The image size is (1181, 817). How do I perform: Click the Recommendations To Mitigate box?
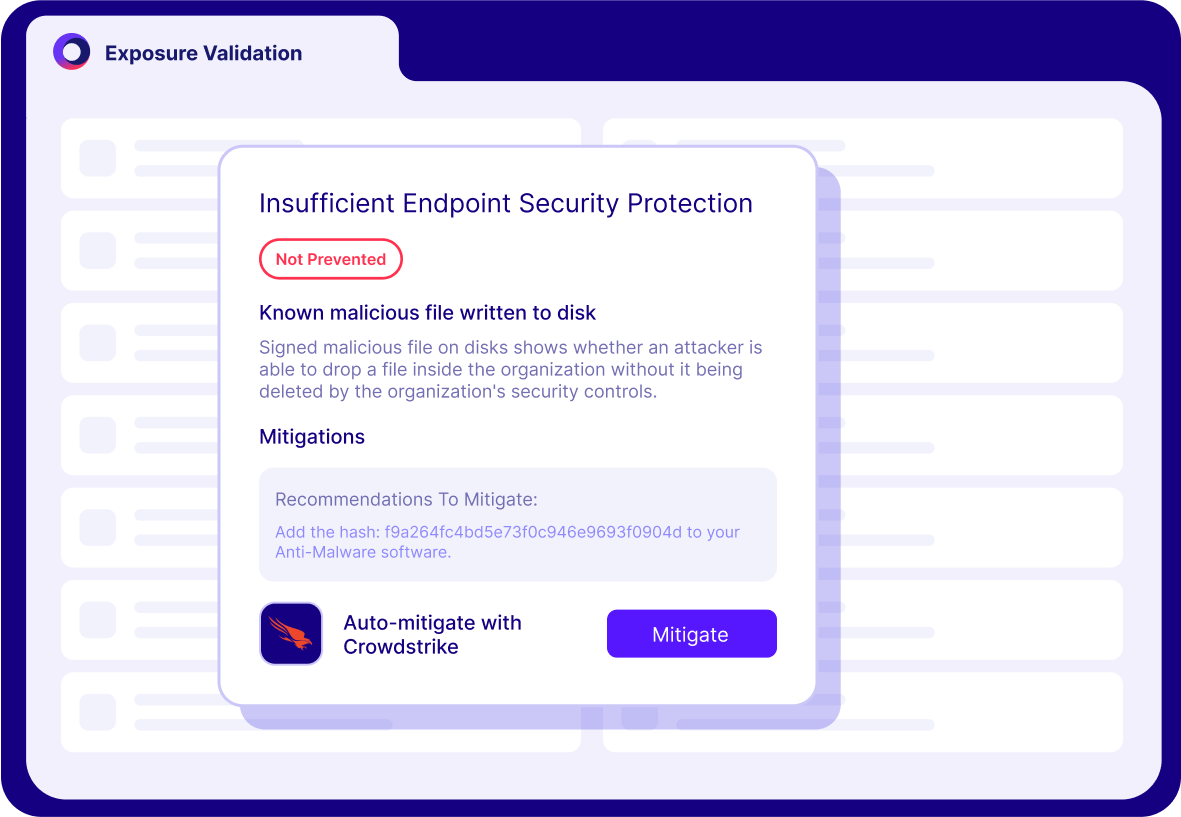[517, 524]
